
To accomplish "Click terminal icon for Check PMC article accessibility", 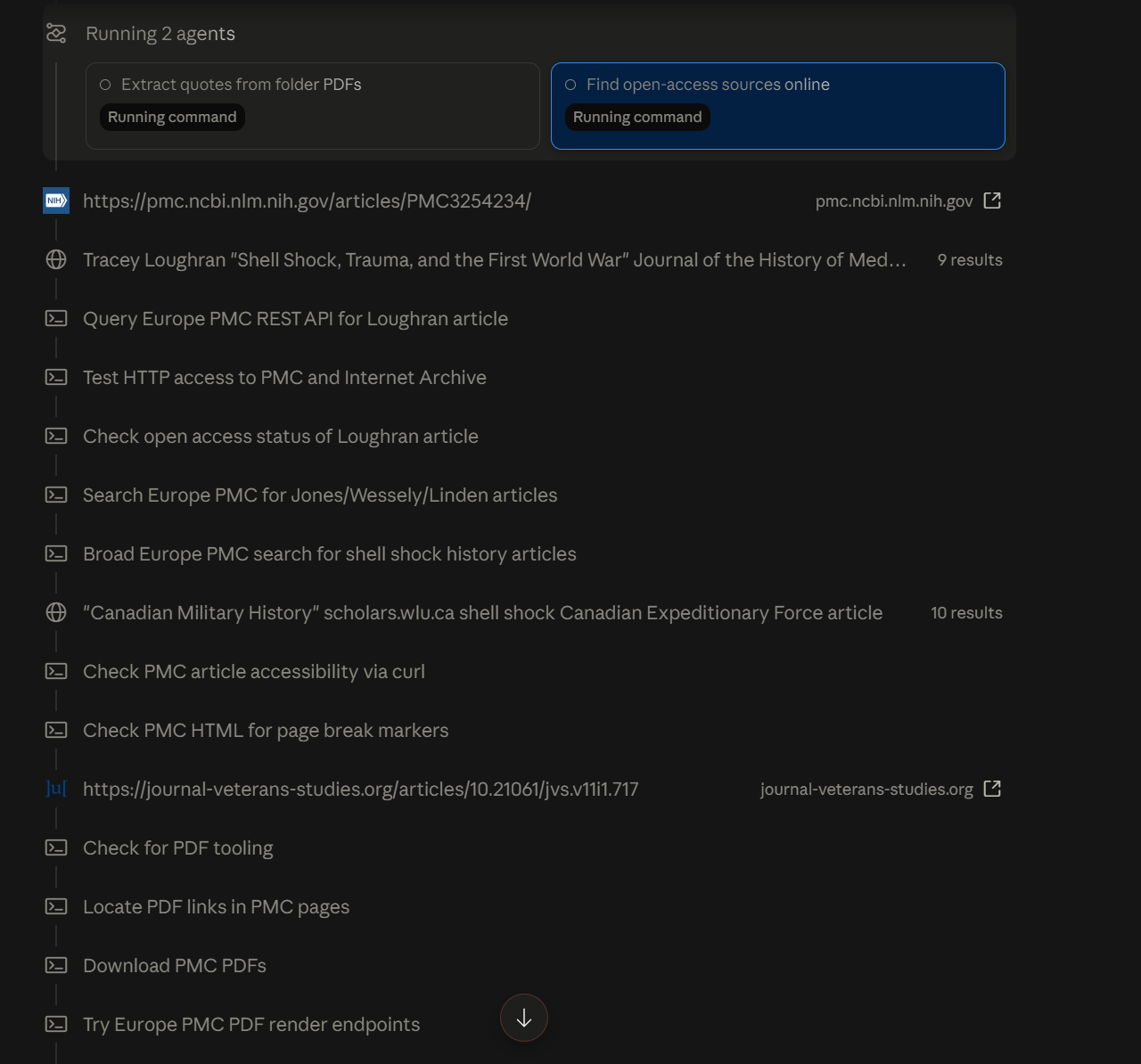I will tap(56, 671).
